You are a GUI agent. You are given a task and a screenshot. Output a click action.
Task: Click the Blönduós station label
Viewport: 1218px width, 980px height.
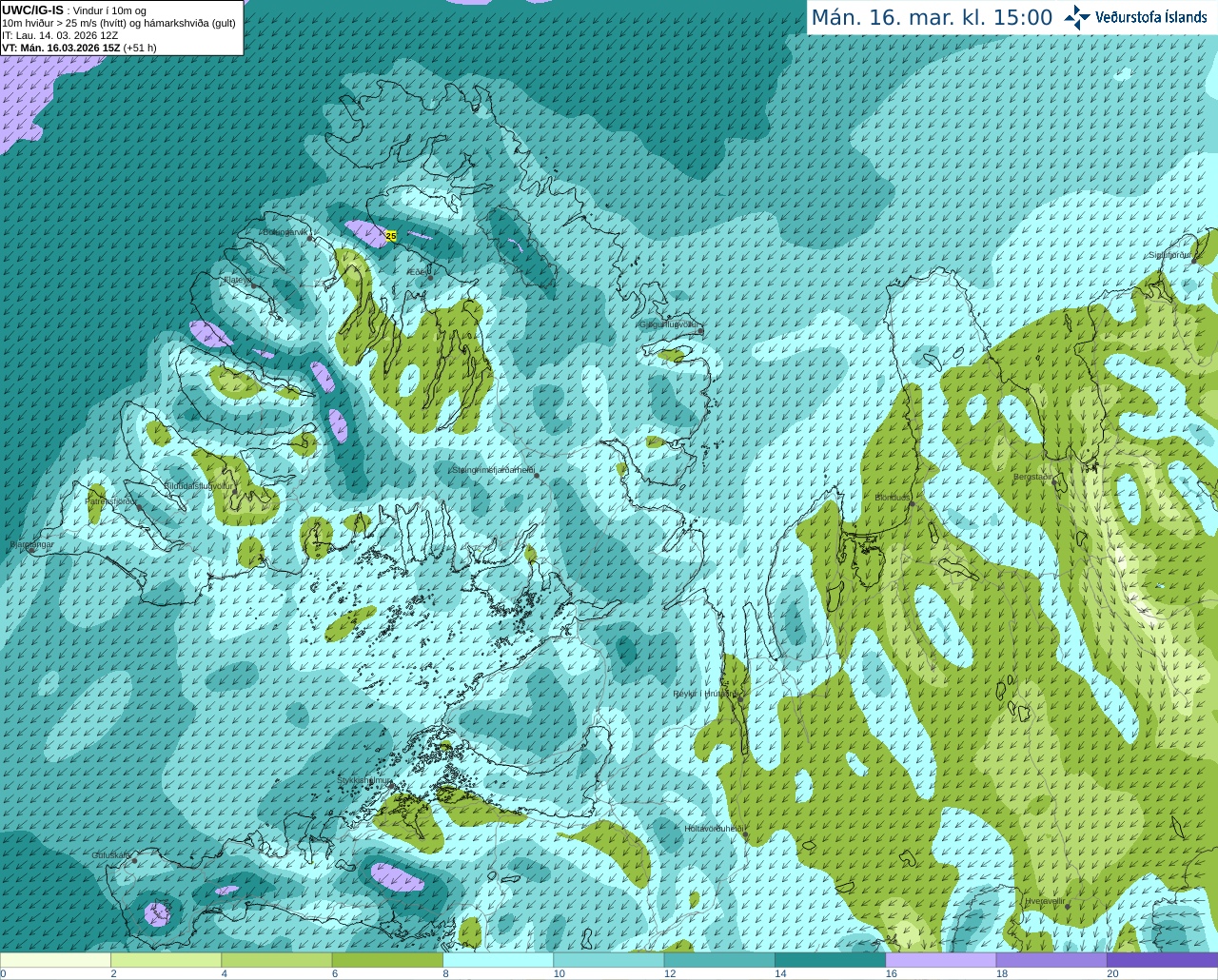[x=893, y=498]
